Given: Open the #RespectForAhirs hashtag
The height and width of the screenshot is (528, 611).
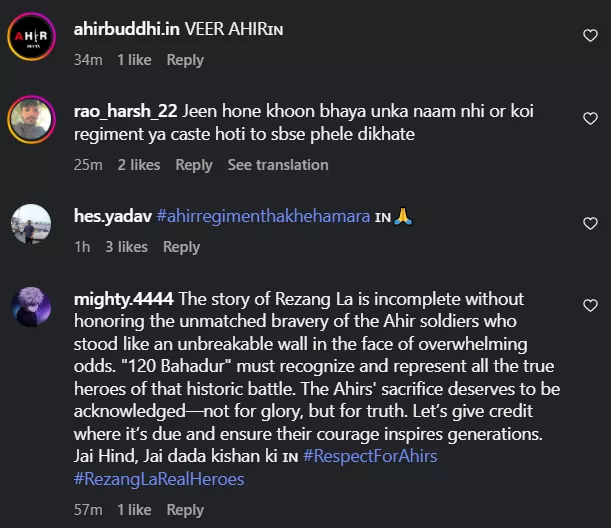Looking at the screenshot, I should point(371,457).
